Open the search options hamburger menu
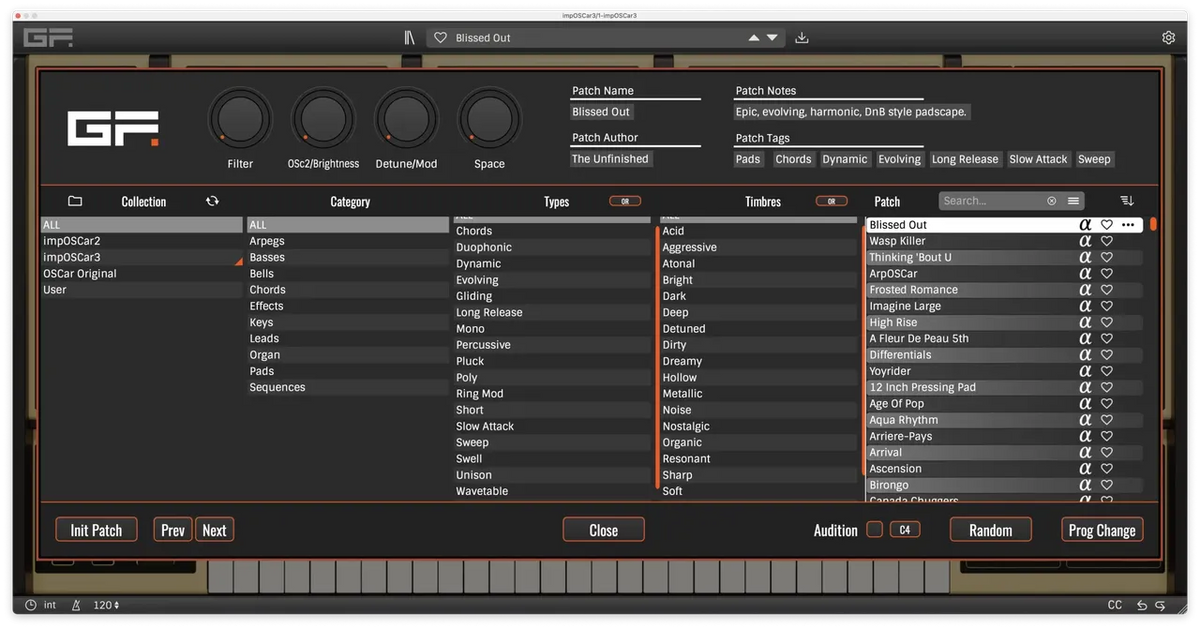 point(1073,201)
